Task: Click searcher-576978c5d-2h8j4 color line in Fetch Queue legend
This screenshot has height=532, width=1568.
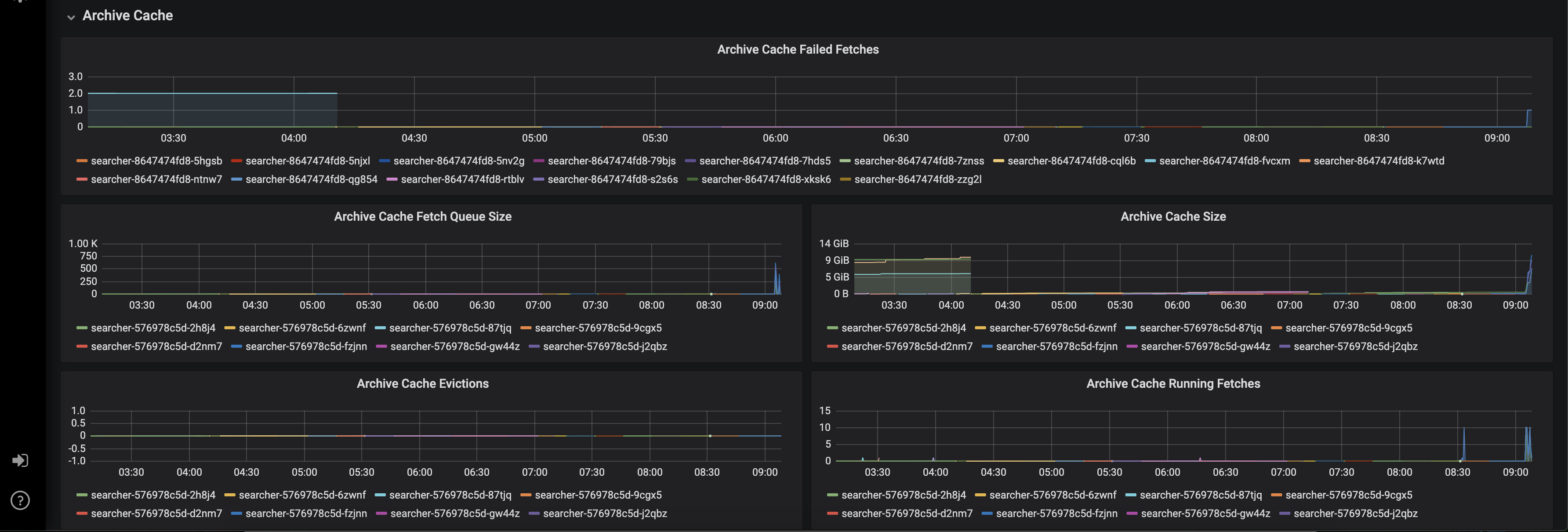Action: coord(82,328)
